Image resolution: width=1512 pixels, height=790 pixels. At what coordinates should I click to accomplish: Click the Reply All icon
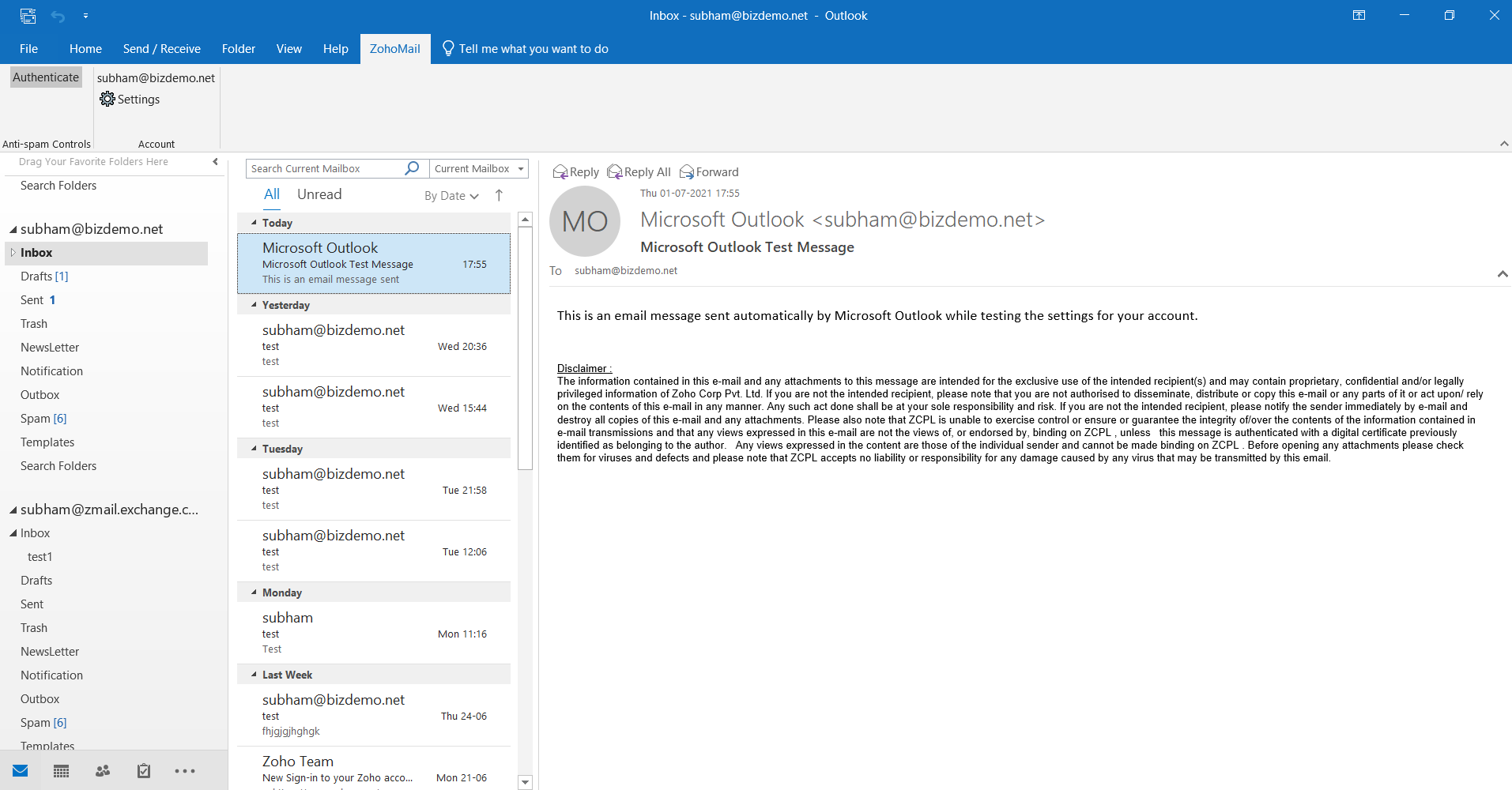point(615,172)
